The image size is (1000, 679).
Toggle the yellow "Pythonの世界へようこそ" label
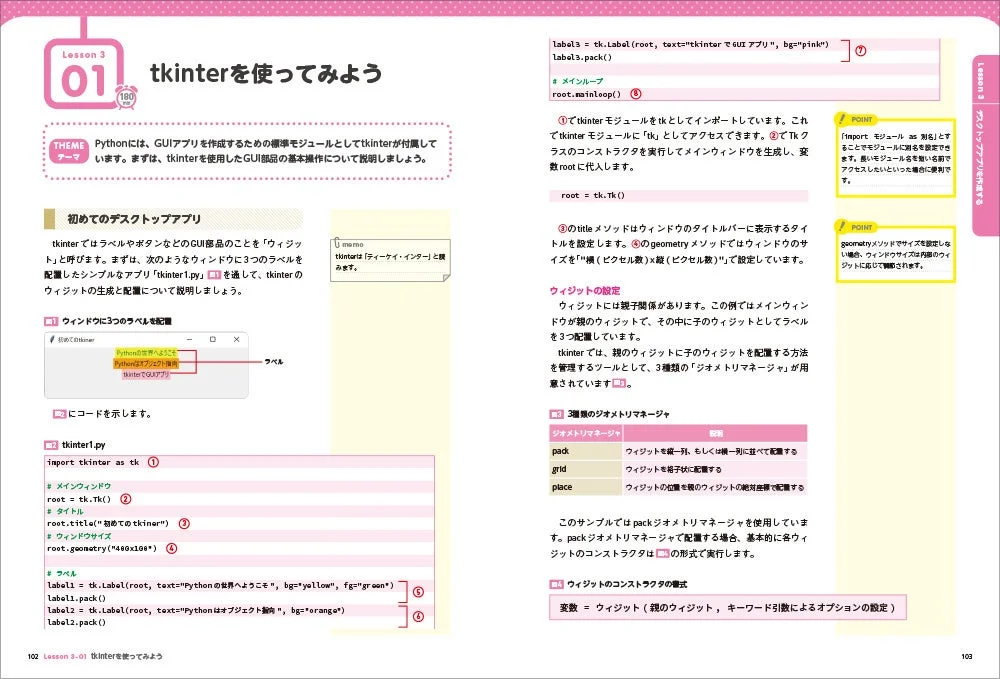pyautogui.click(x=146, y=351)
